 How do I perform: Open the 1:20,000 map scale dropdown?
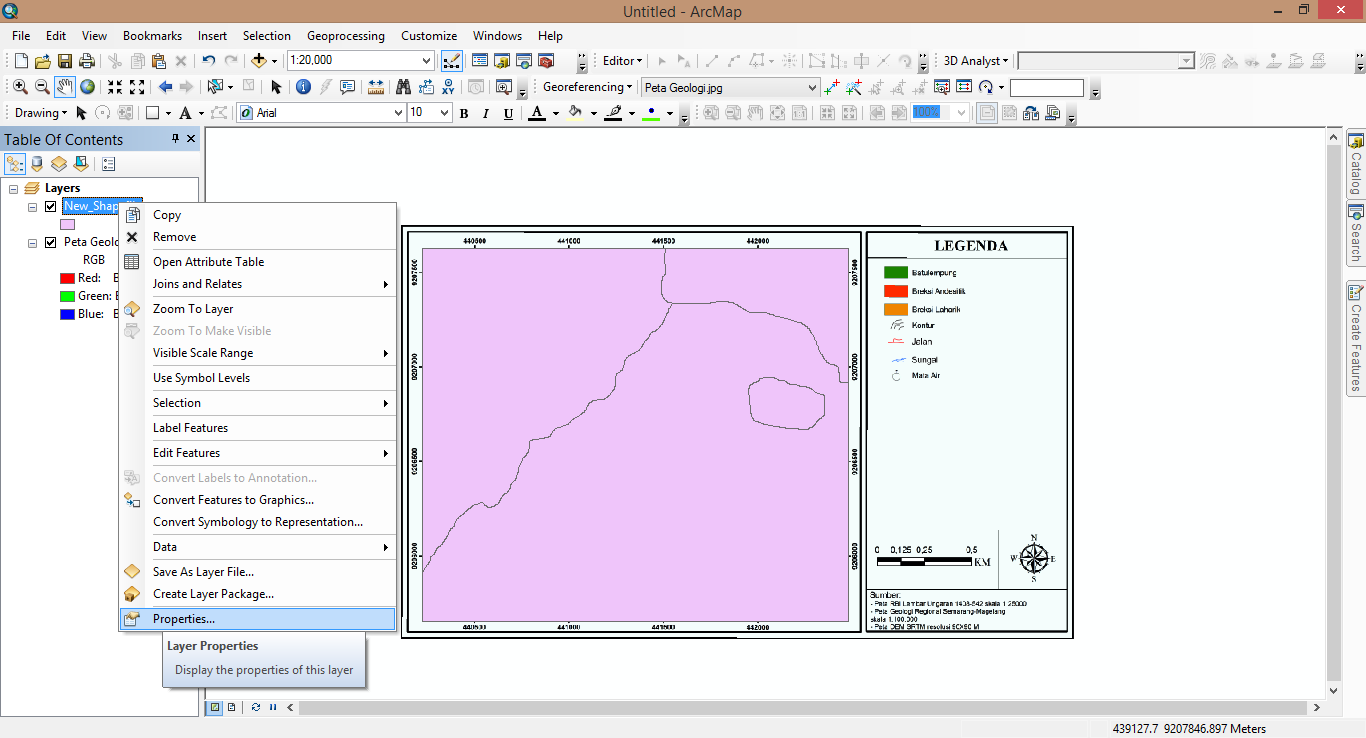point(427,60)
